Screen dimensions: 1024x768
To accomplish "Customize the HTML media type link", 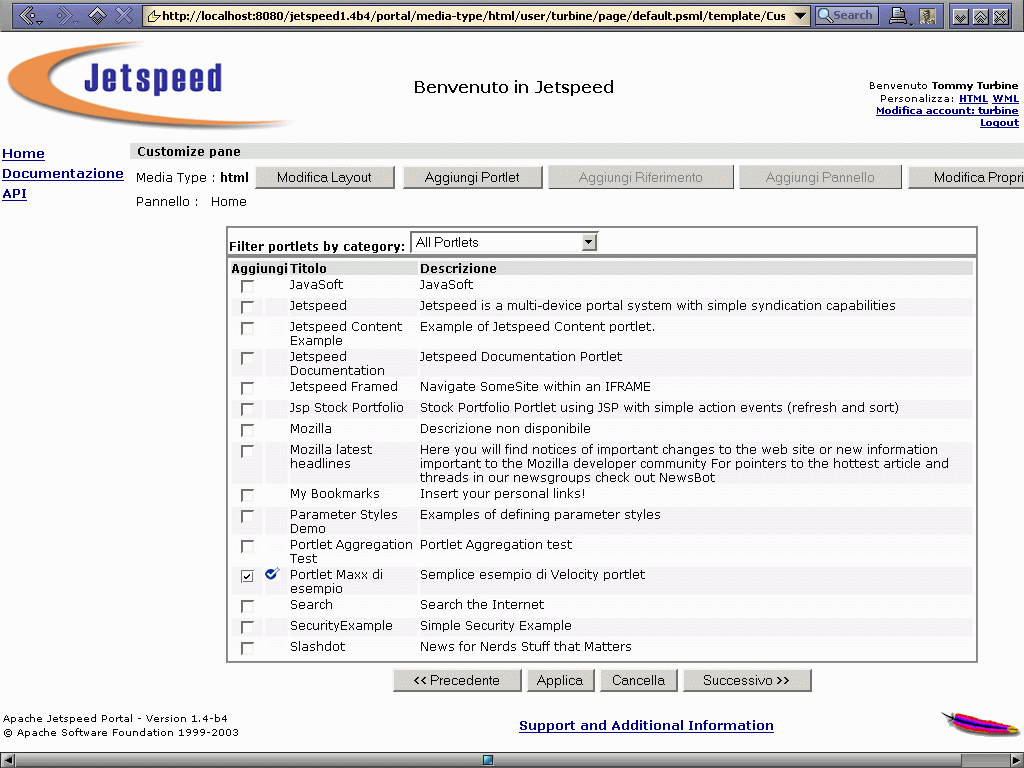I will (973, 98).
